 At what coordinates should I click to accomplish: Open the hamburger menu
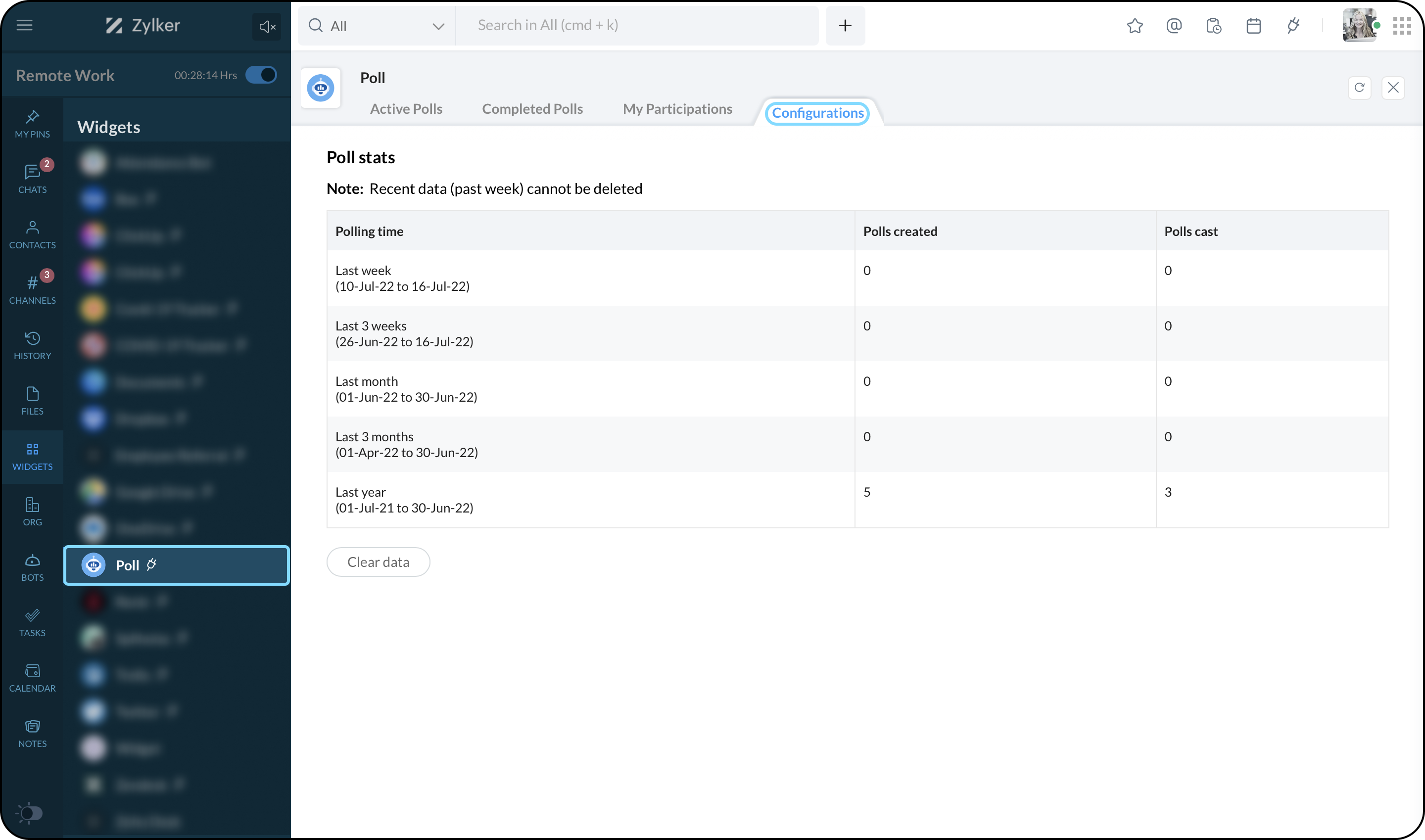click(x=24, y=25)
